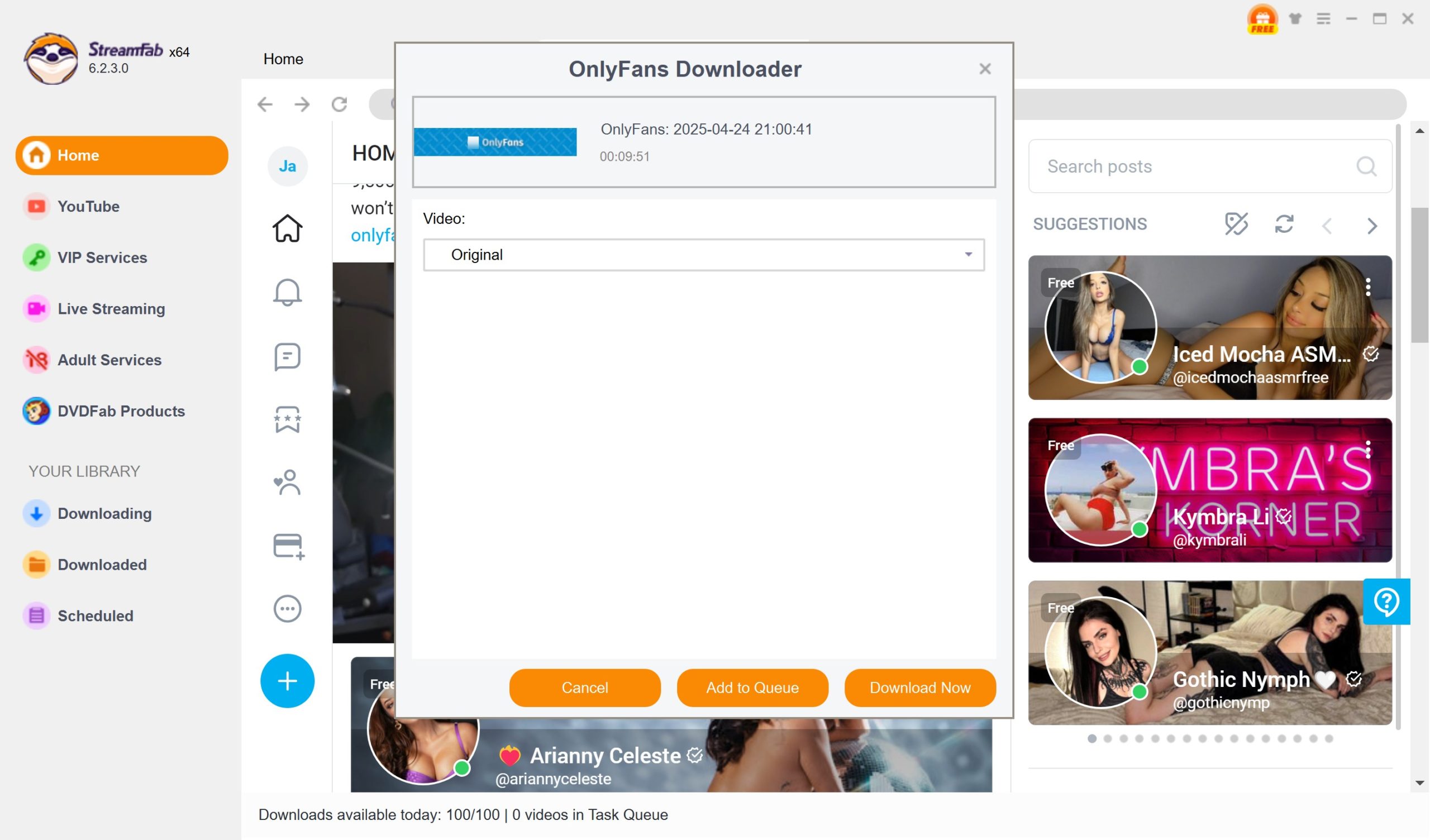Image resolution: width=1430 pixels, height=840 pixels.
Task: Open the messages chat icon
Action: [x=288, y=356]
